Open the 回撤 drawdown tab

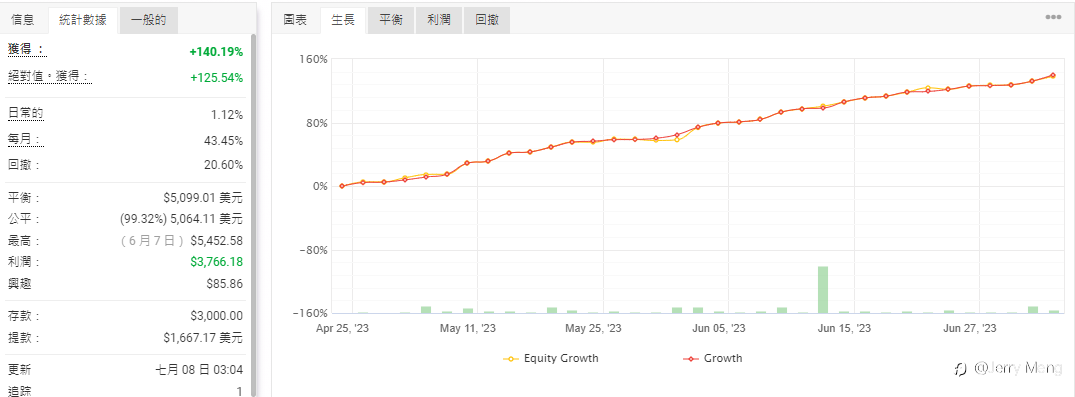pyautogui.click(x=487, y=20)
